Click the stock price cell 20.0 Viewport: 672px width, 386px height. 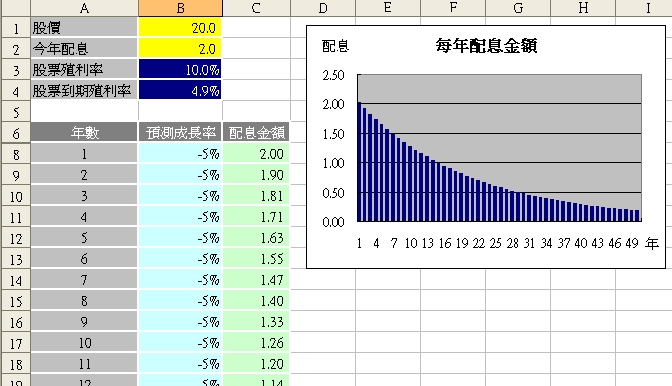pos(180,28)
